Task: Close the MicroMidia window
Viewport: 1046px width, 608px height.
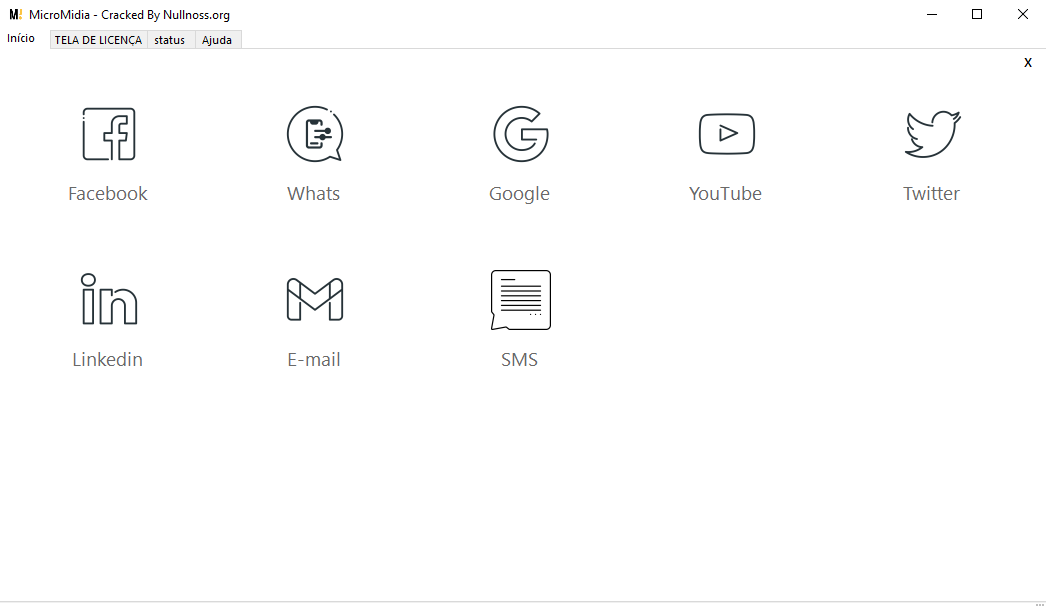Action: coord(1023,14)
